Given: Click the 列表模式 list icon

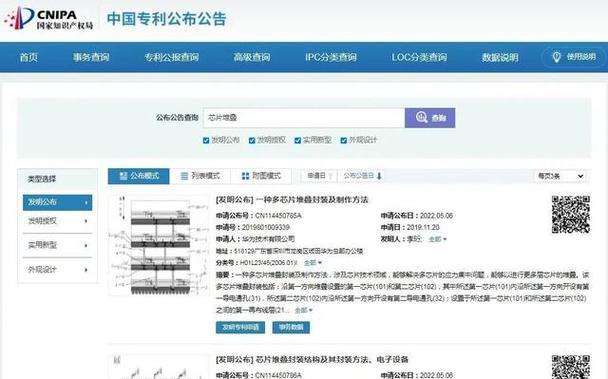Looking at the screenshot, I should [185, 176].
